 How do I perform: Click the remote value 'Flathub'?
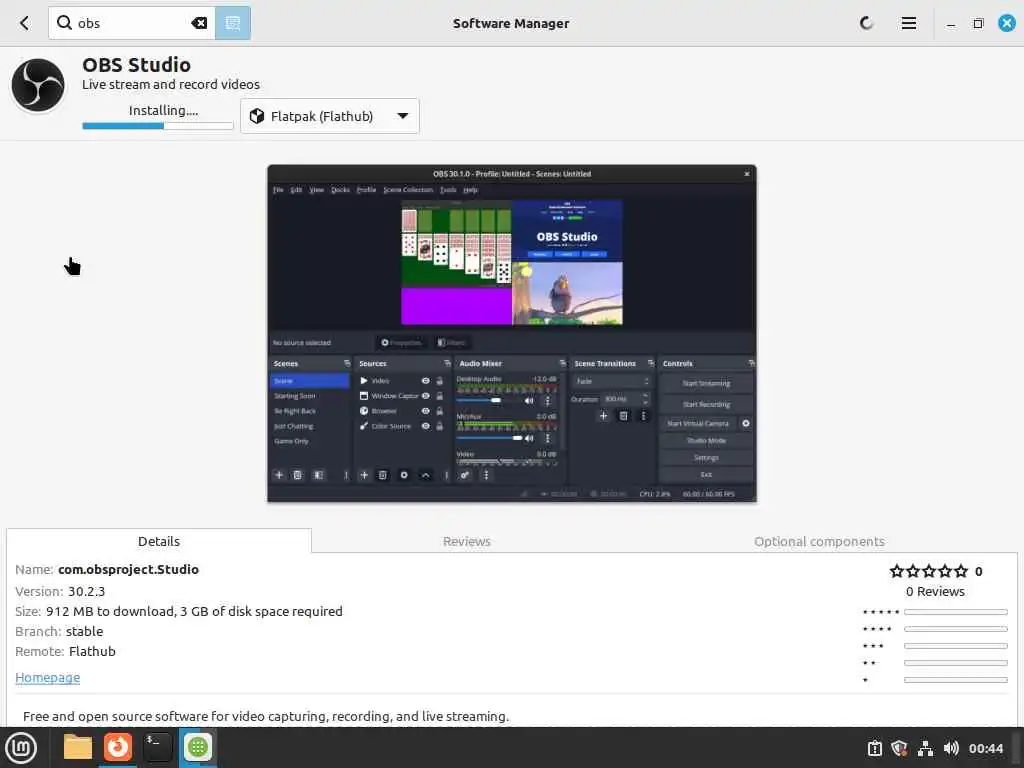click(92, 651)
